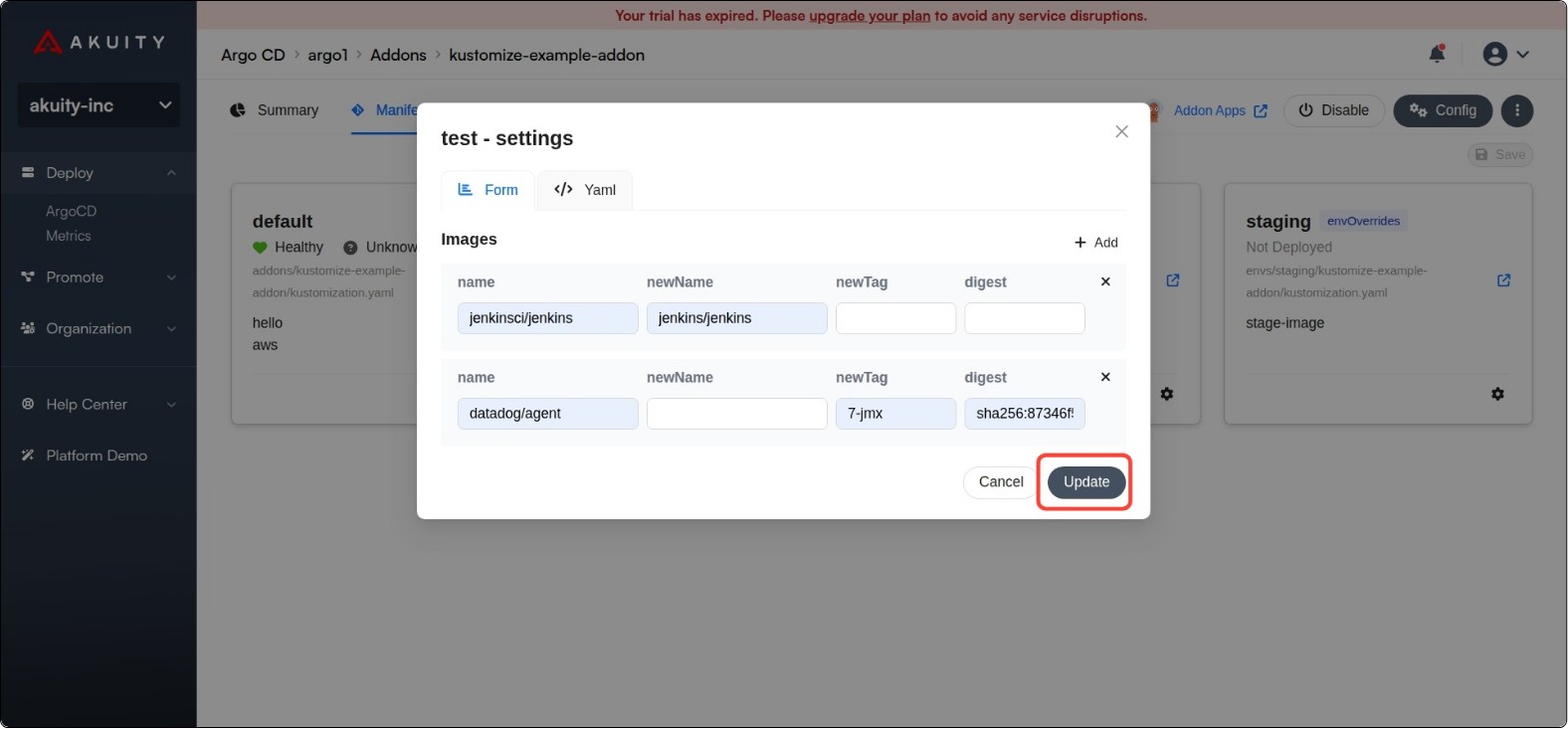Click the Platform Demo icon
The height and width of the screenshot is (729, 1568).
(x=28, y=456)
